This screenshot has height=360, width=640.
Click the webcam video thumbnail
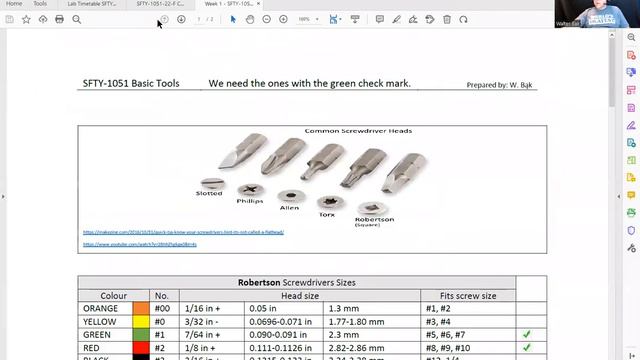tap(597, 14)
